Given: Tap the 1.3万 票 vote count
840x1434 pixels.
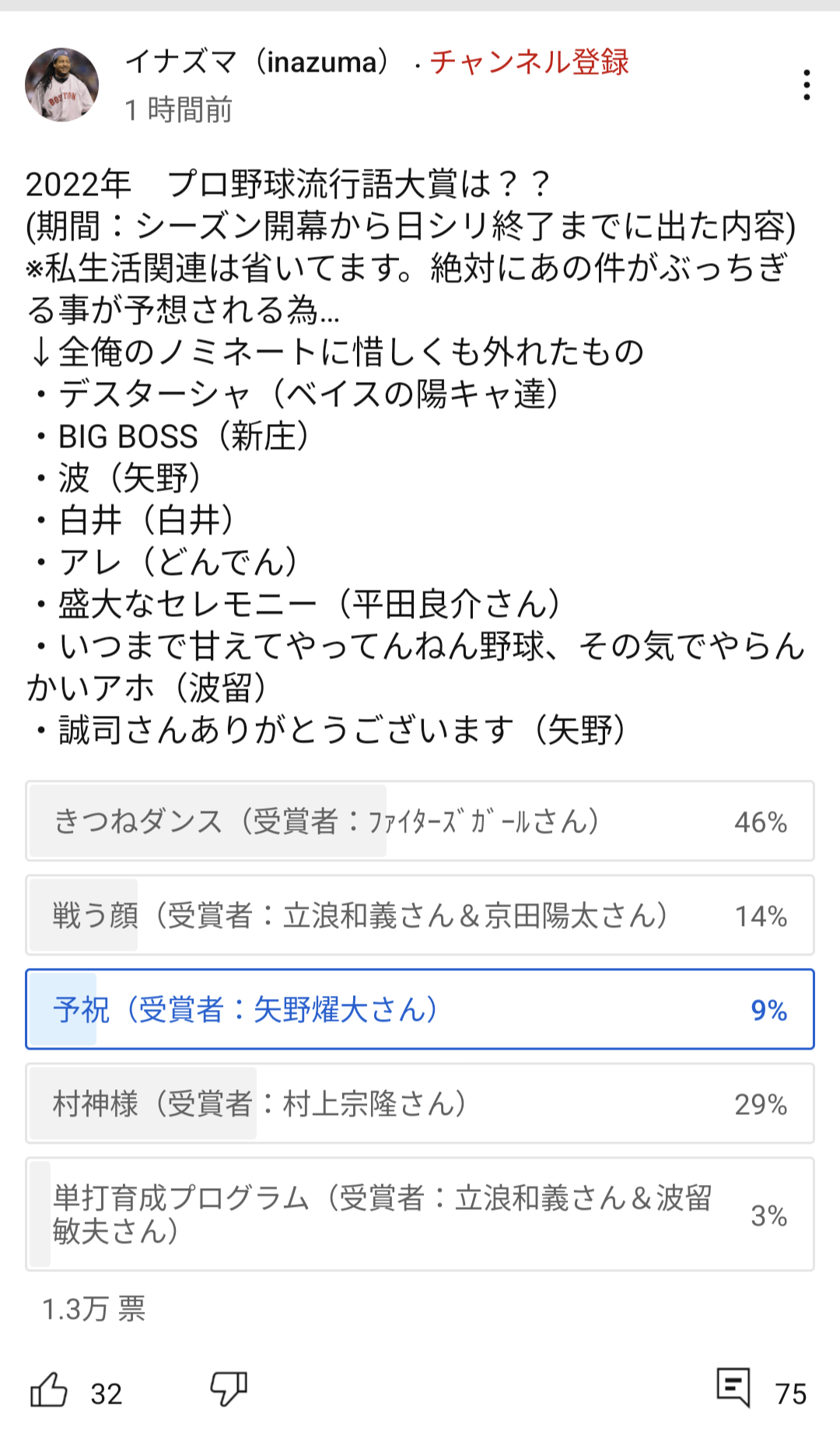Looking at the screenshot, I should click(x=93, y=1309).
